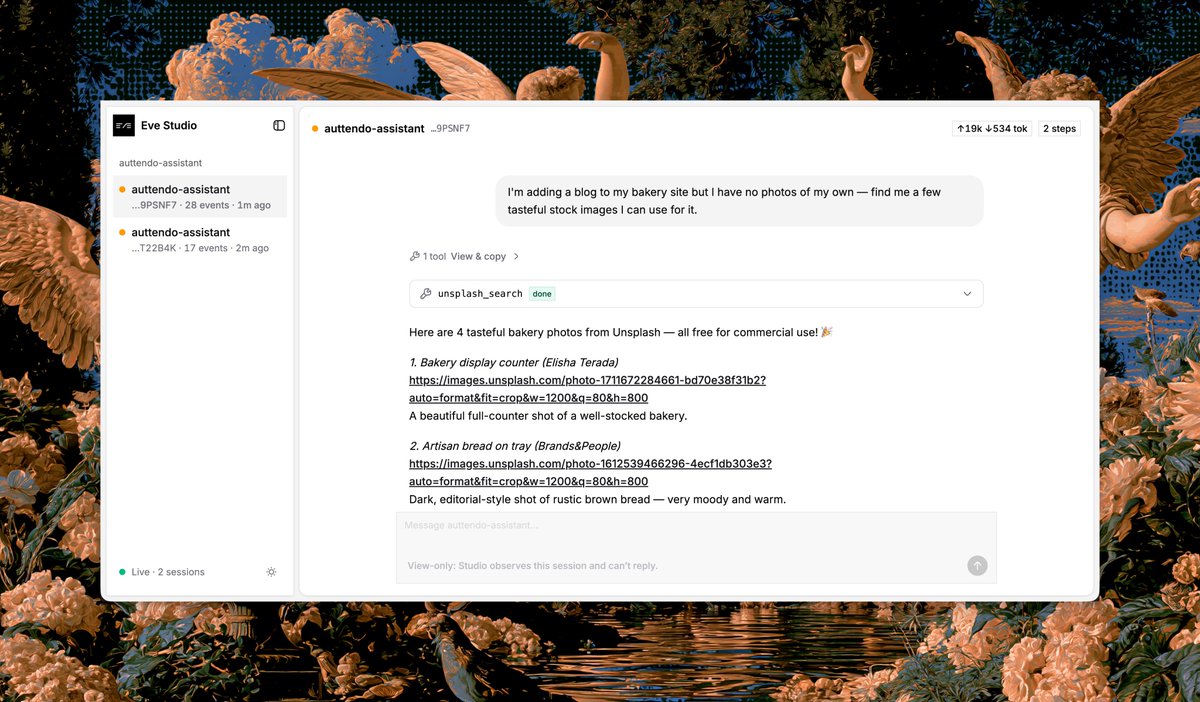Click the wrench icon beside unsplash_search

pyautogui.click(x=426, y=294)
